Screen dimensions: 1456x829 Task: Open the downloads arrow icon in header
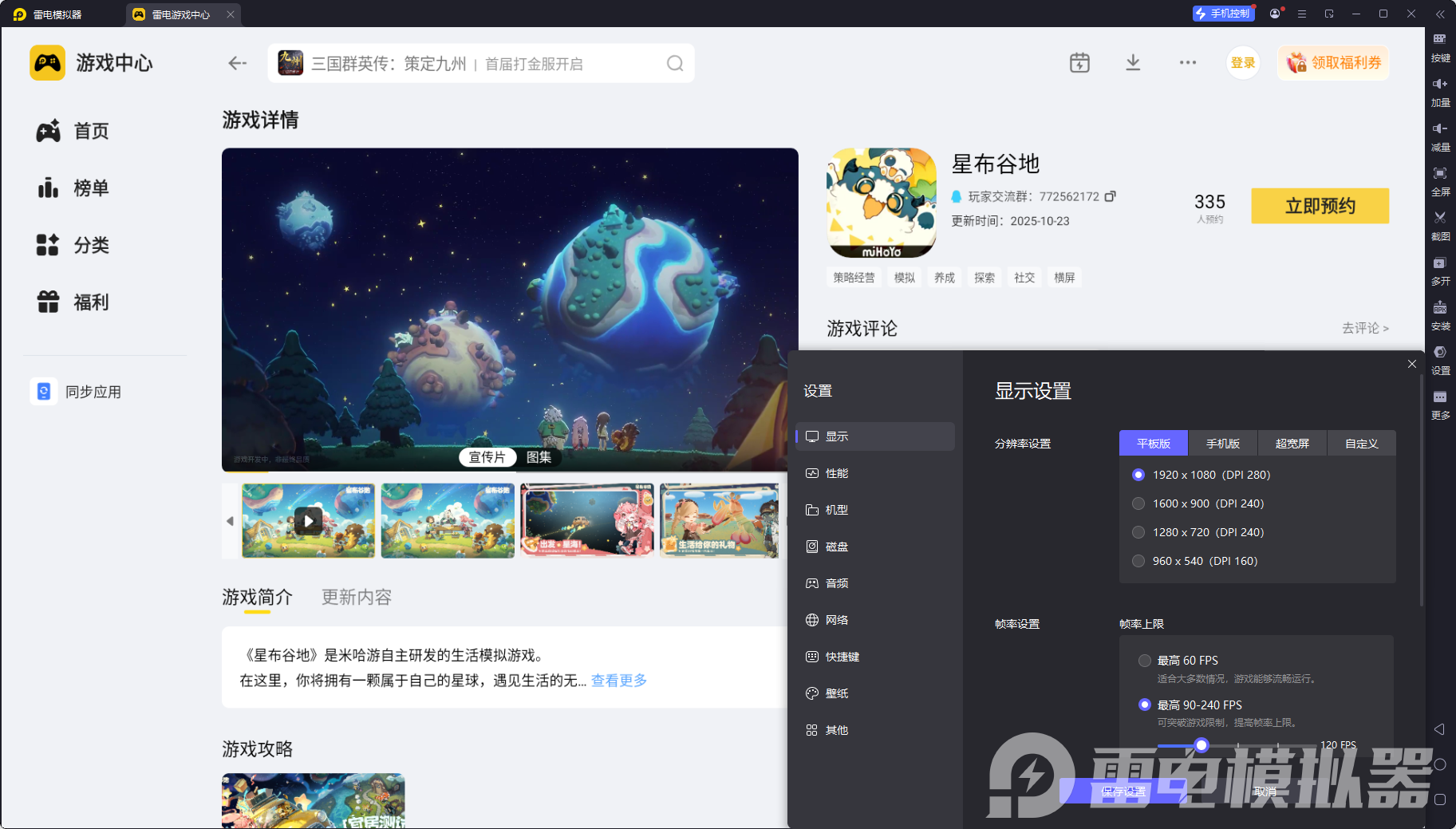click(1133, 63)
